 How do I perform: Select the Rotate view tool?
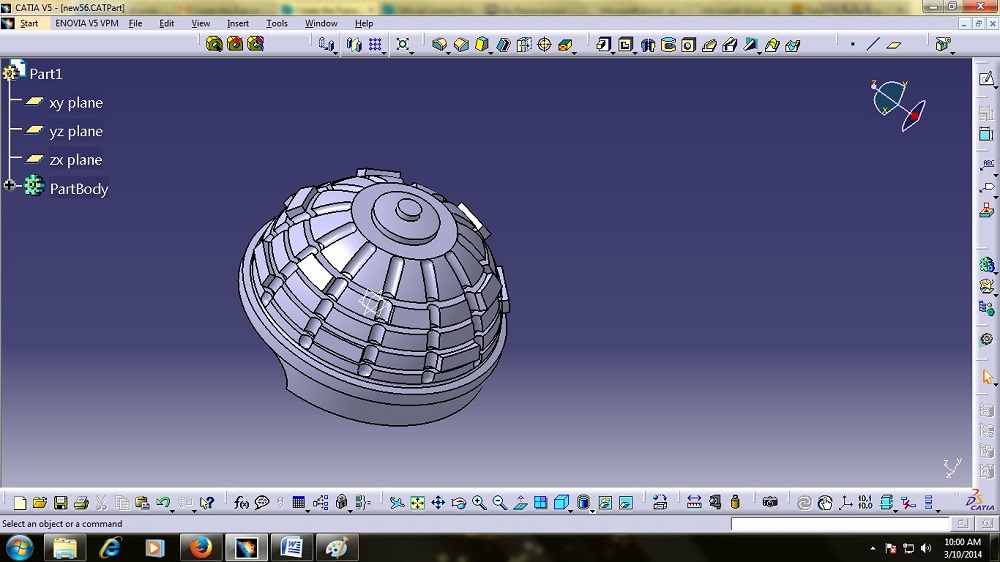pyautogui.click(x=459, y=503)
